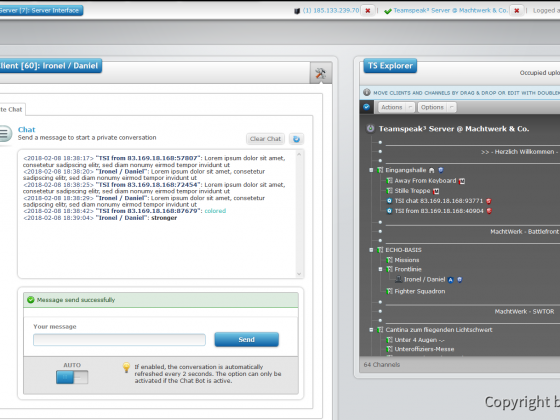Image resolution: width=560 pixels, height=420 pixels.
Task: Click the server power icon next to Teamspeak³ Server
Action: (x=370, y=129)
